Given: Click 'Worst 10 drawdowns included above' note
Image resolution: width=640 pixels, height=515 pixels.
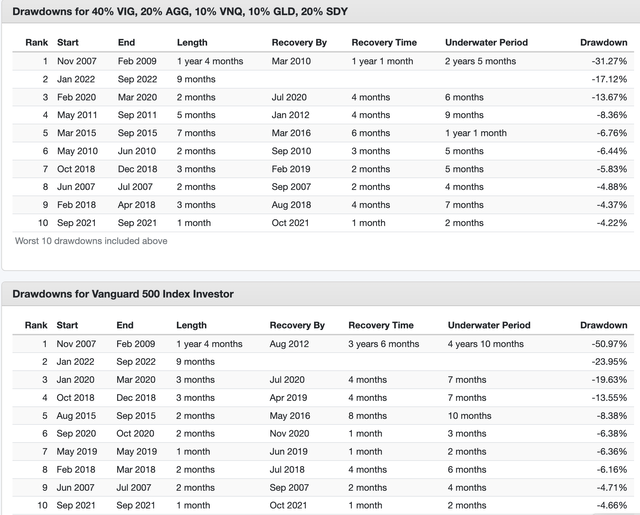Looking at the screenshot, I should coord(91,241).
